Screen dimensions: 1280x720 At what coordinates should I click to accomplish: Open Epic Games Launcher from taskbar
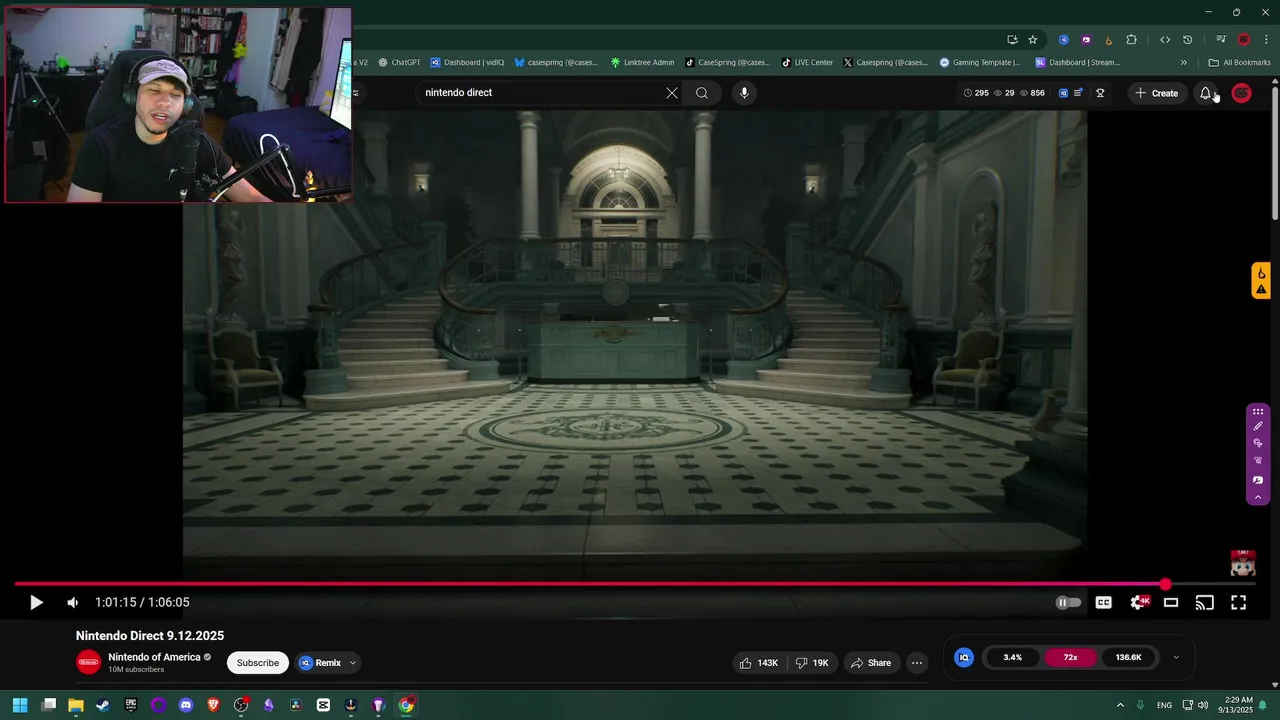coord(130,705)
